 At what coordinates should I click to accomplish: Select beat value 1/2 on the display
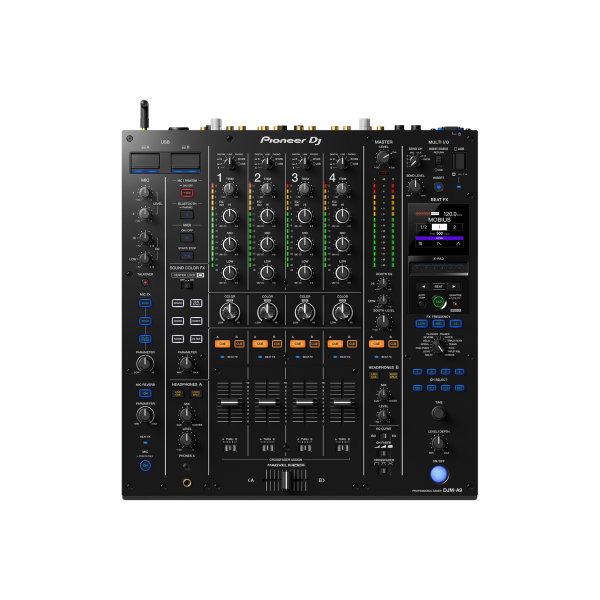pyautogui.click(x=423, y=227)
